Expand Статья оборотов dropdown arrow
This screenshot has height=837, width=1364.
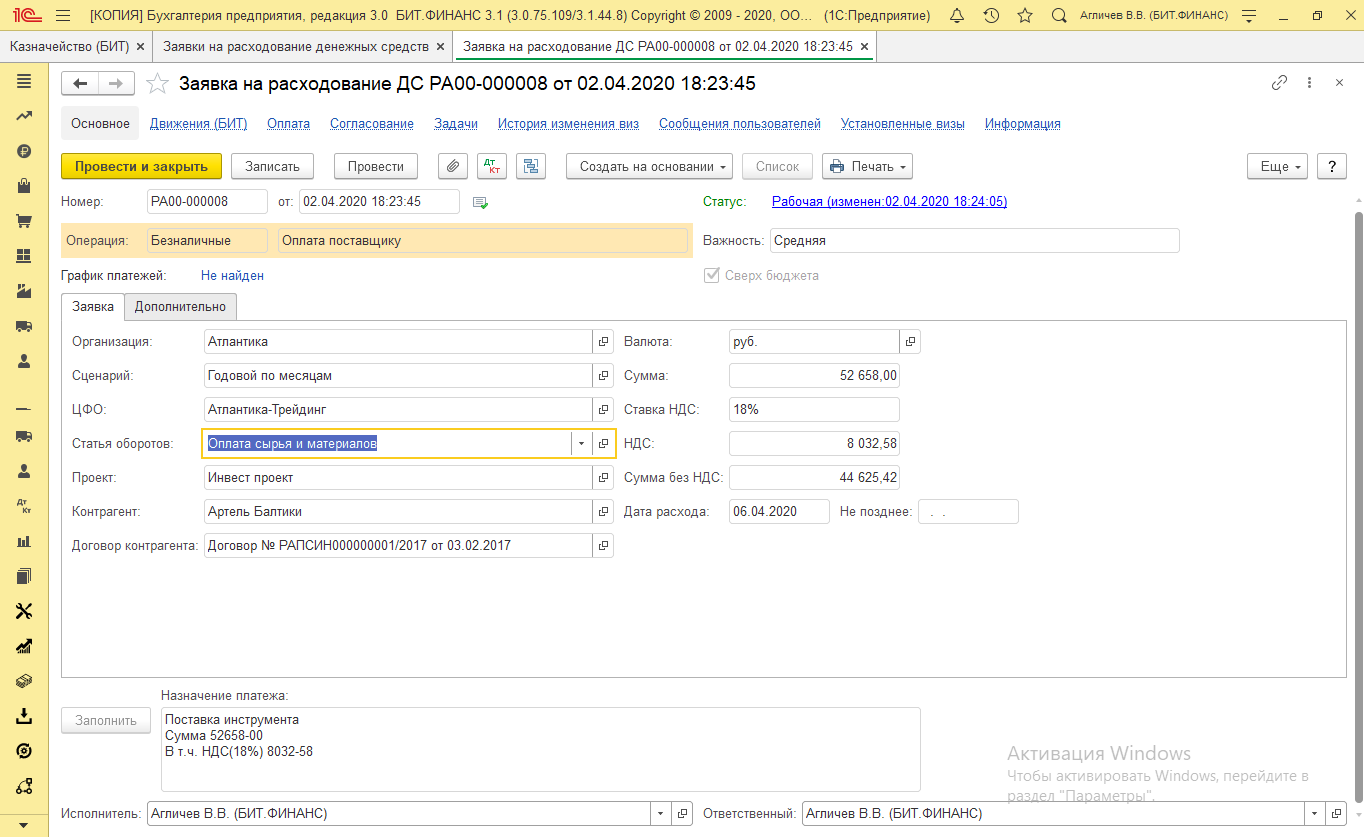point(581,444)
